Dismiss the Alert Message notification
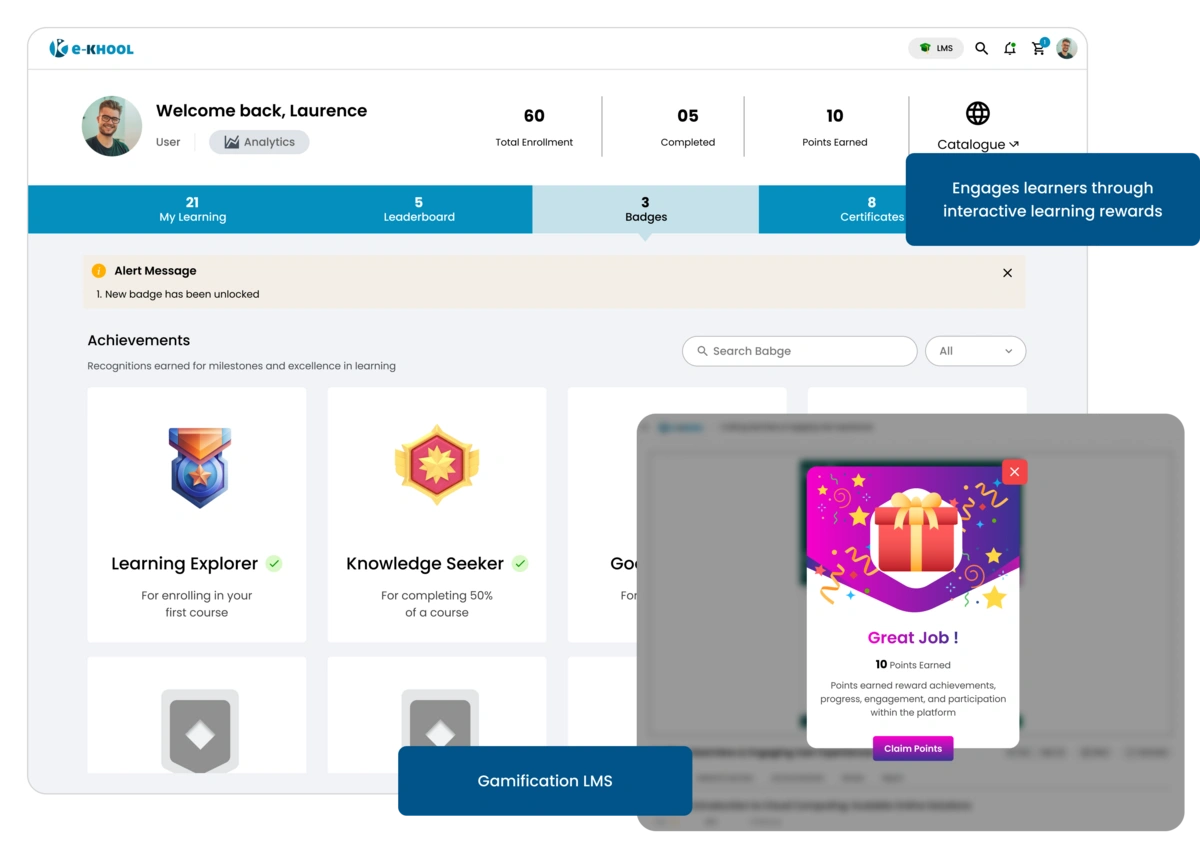 pyautogui.click(x=1007, y=272)
